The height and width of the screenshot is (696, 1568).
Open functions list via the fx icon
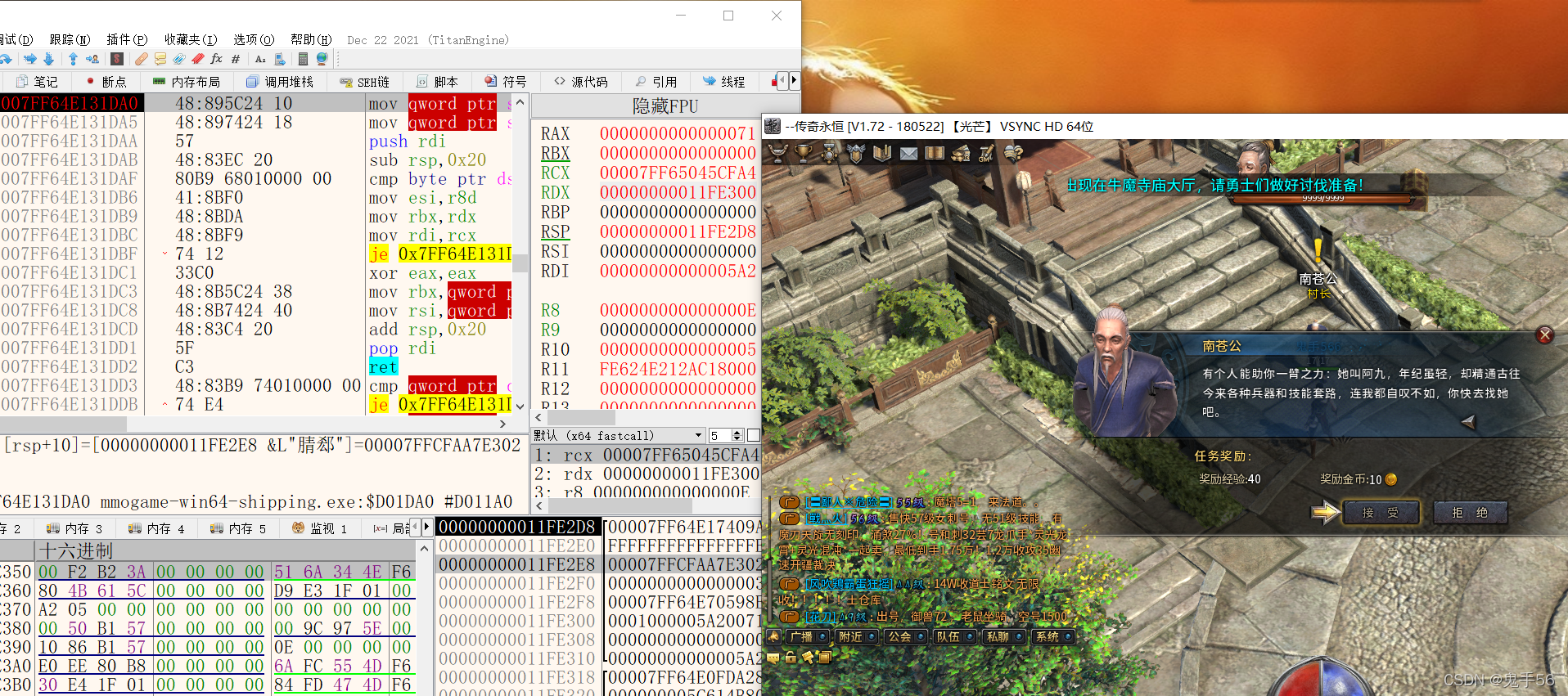(x=217, y=59)
